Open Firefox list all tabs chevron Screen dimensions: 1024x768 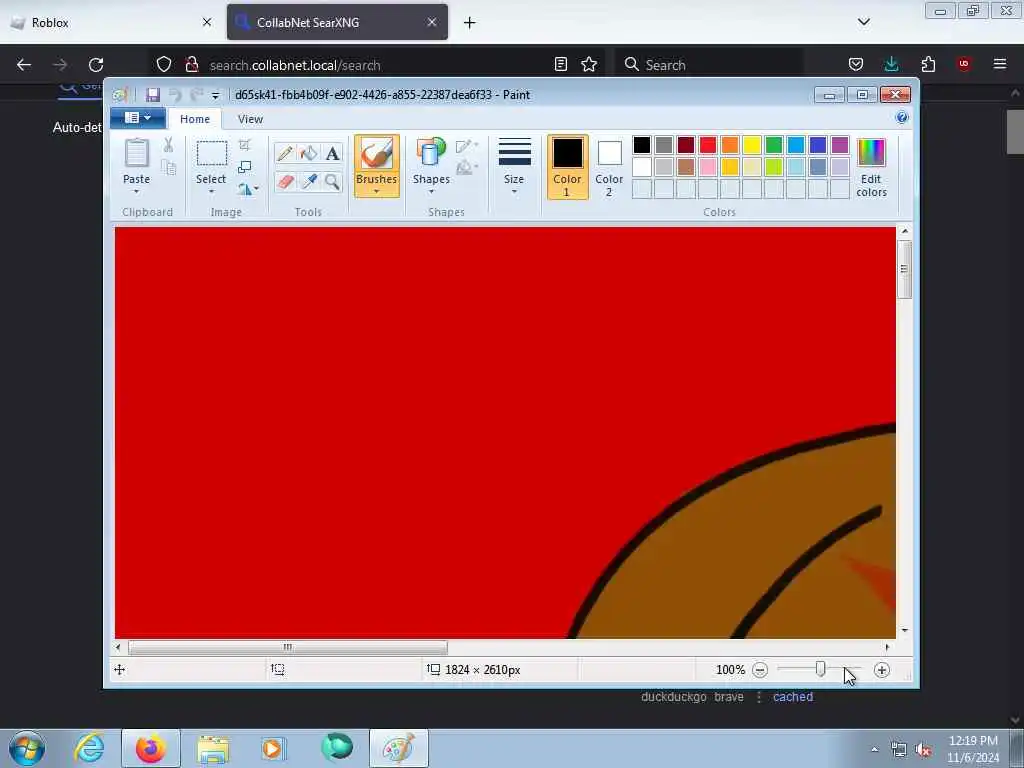(x=863, y=22)
